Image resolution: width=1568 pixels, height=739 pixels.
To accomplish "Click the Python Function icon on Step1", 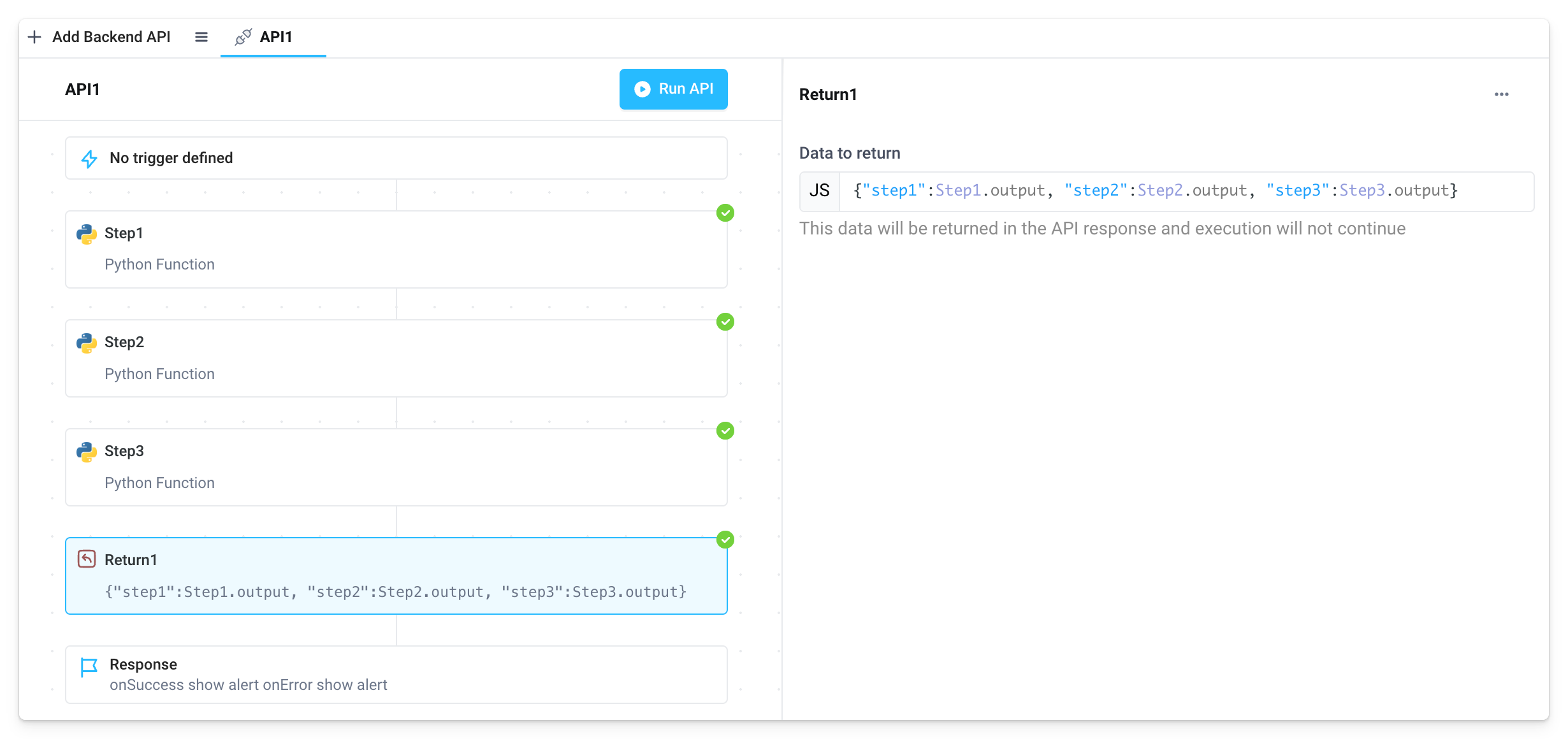I will (x=87, y=234).
